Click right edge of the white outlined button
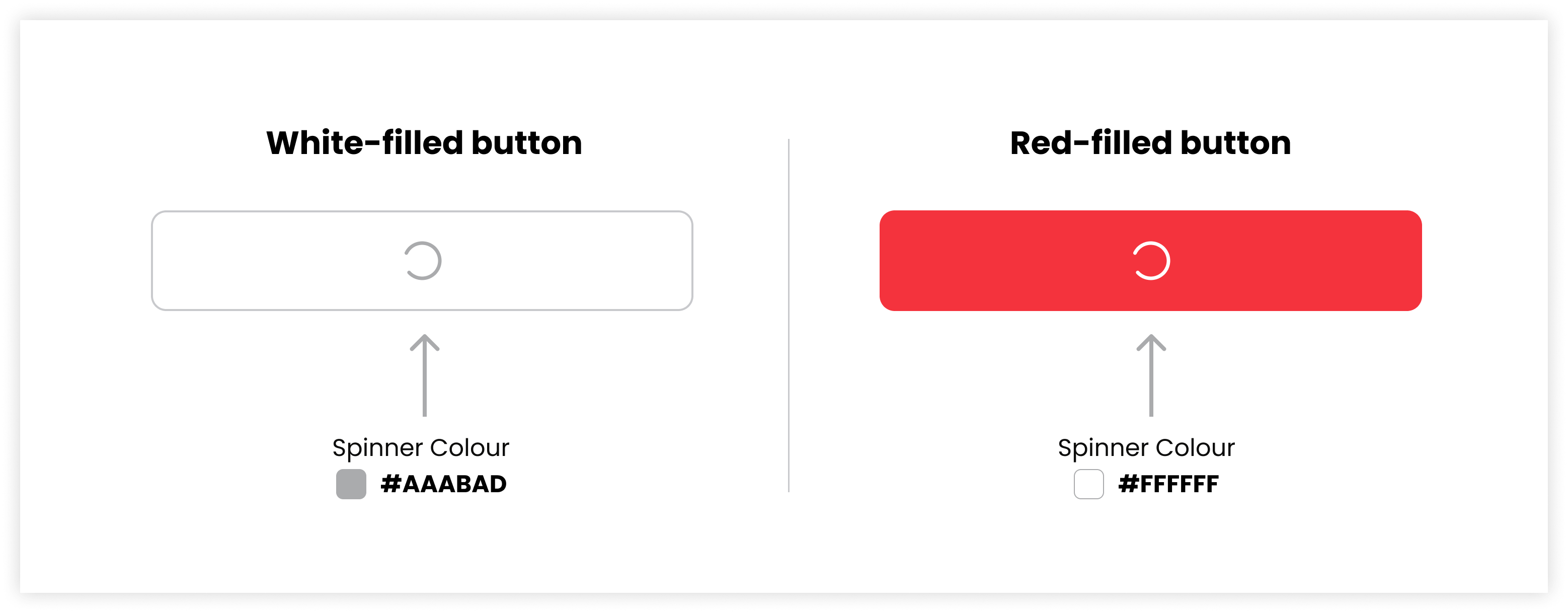The height and width of the screenshot is (613, 1568). pos(691,261)
